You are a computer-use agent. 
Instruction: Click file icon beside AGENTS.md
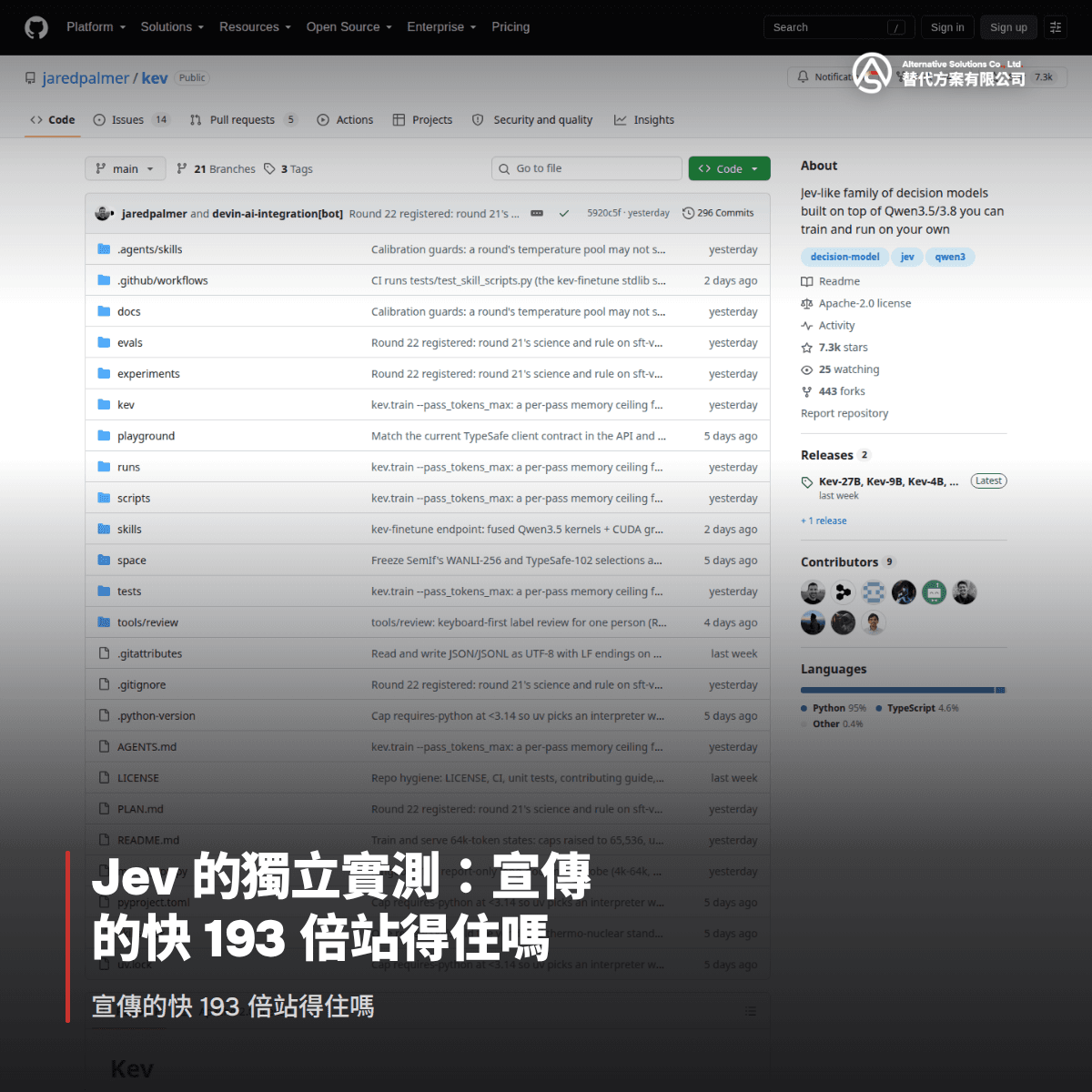point(104,747)
